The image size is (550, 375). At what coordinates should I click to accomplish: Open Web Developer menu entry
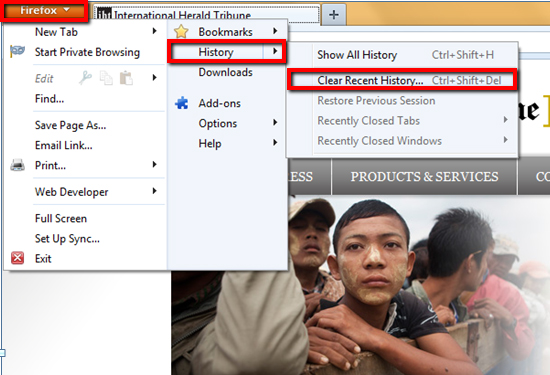pyautogui.click(x=85, y=192)
